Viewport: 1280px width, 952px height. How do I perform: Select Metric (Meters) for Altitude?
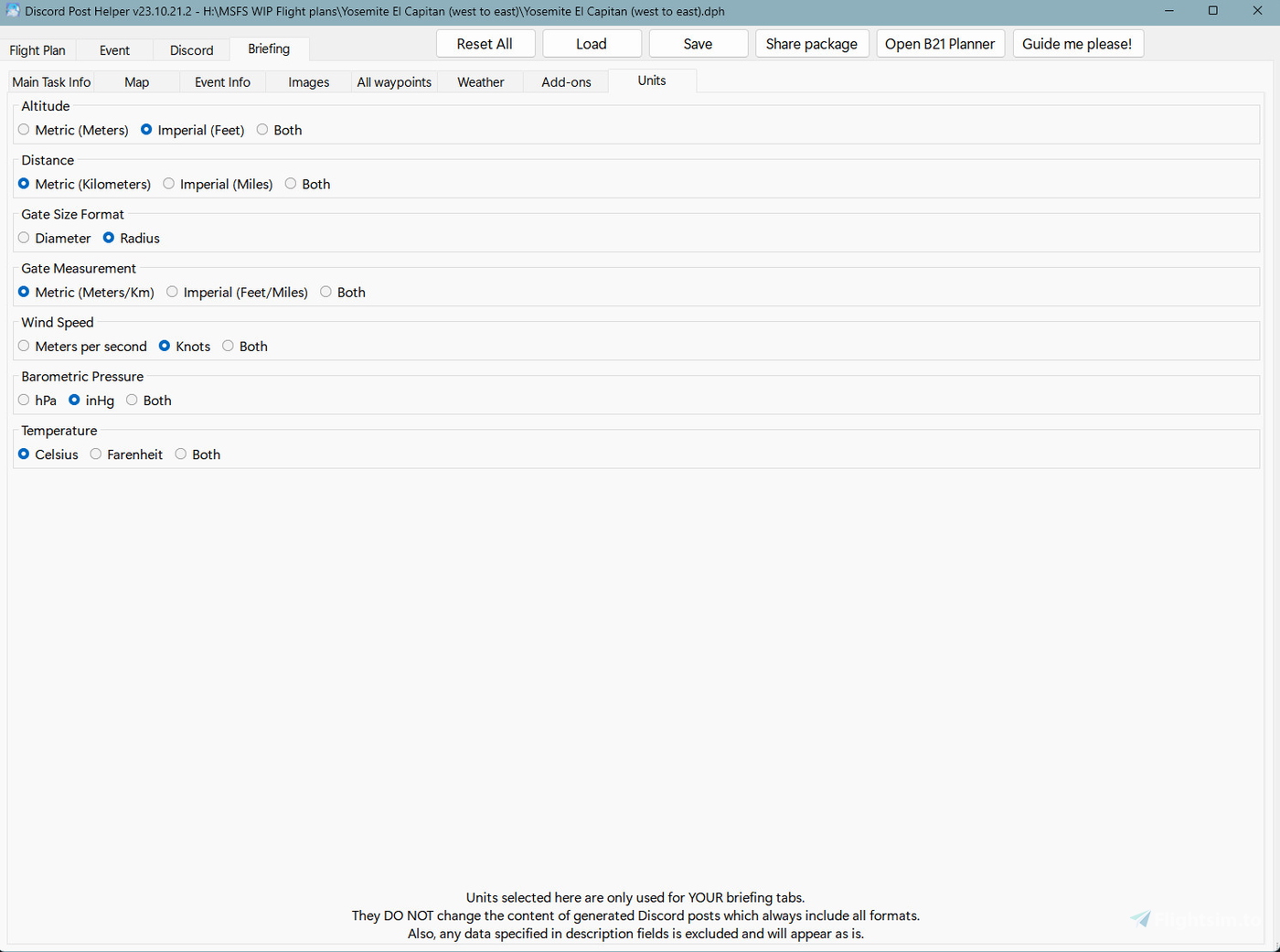click(x=23, y=130)
